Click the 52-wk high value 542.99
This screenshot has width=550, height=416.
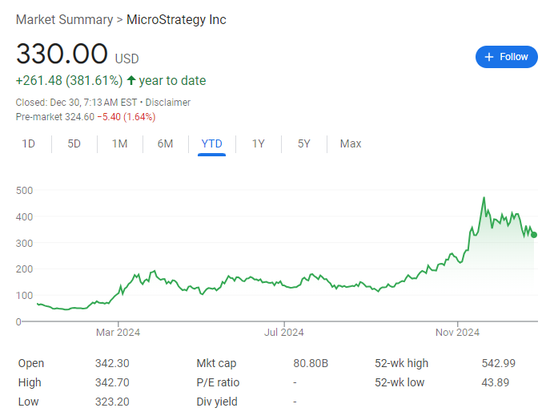(498, 363)
